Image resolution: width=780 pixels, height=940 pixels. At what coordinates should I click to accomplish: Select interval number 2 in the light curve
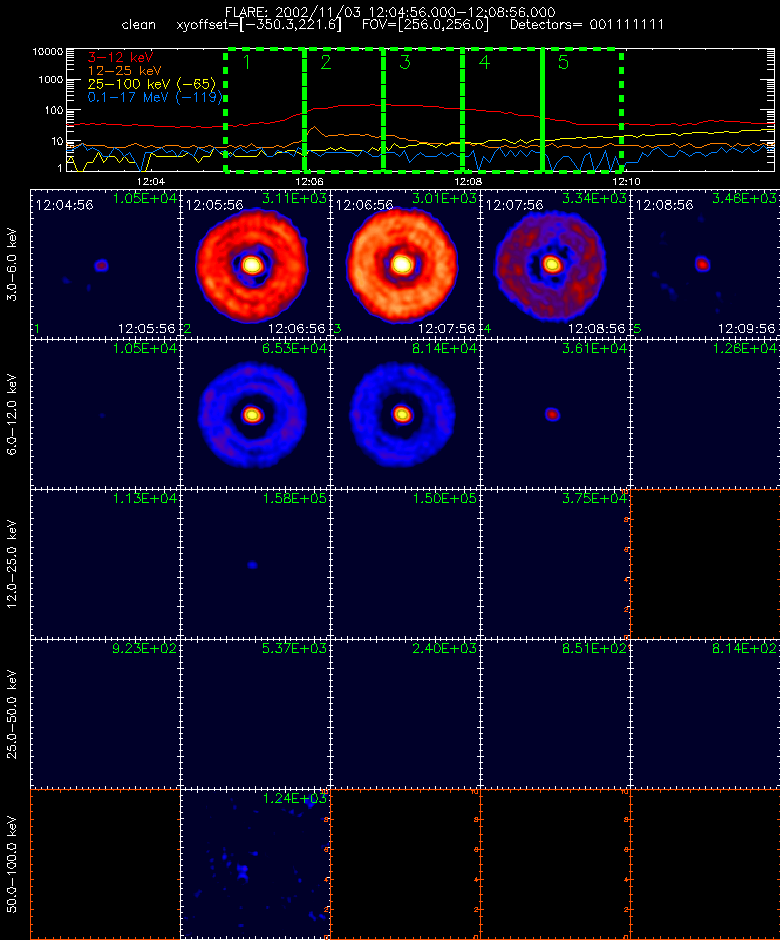(x=326, y=62)
